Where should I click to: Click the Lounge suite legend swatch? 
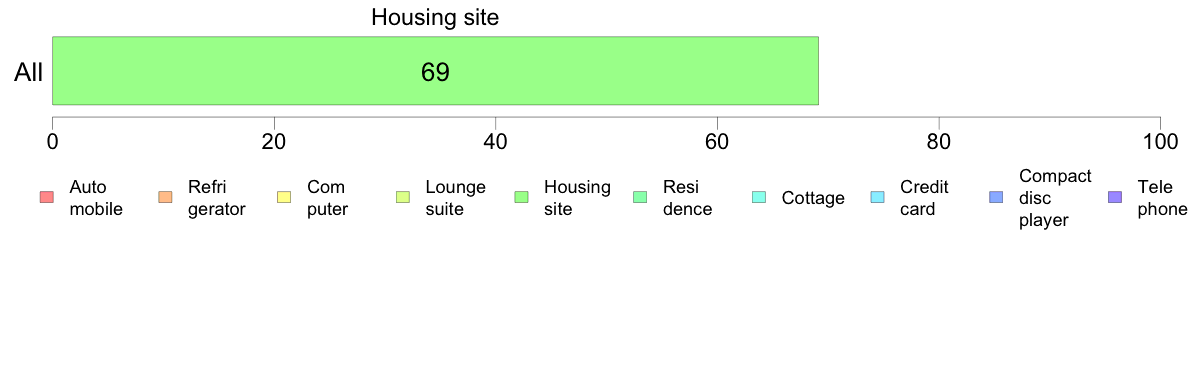[403, 198]
